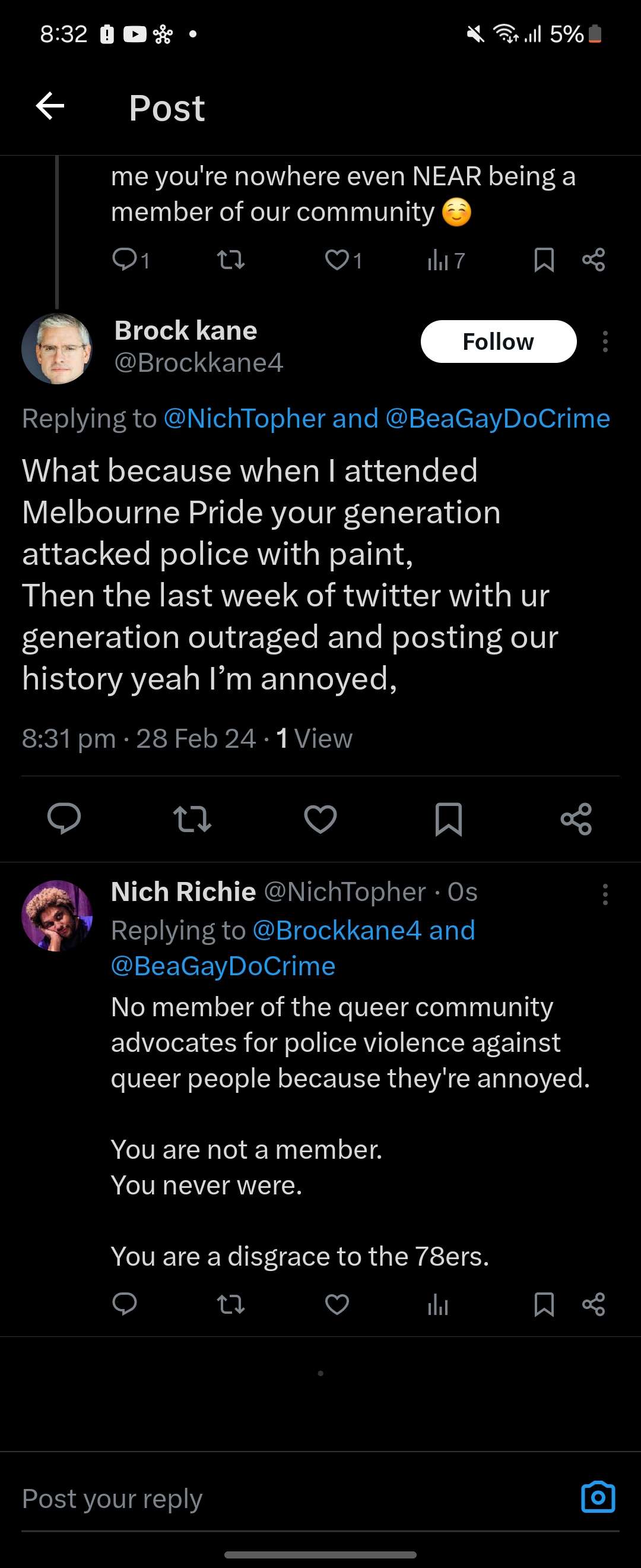Go back using the arrow icon
641x1568 pixels.
[50, 106]
